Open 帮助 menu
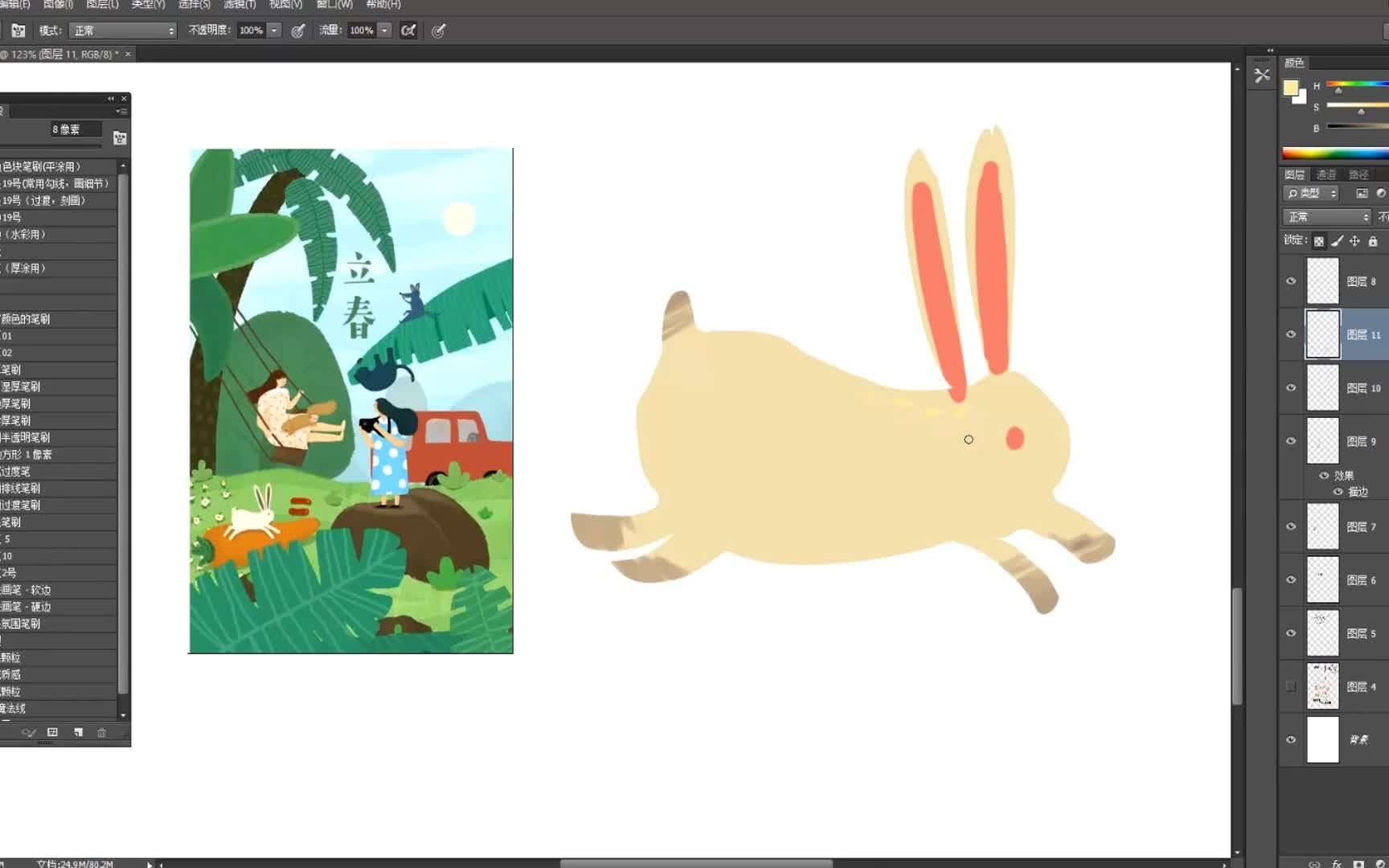The image size is (1389, 868). click(383, 5)
